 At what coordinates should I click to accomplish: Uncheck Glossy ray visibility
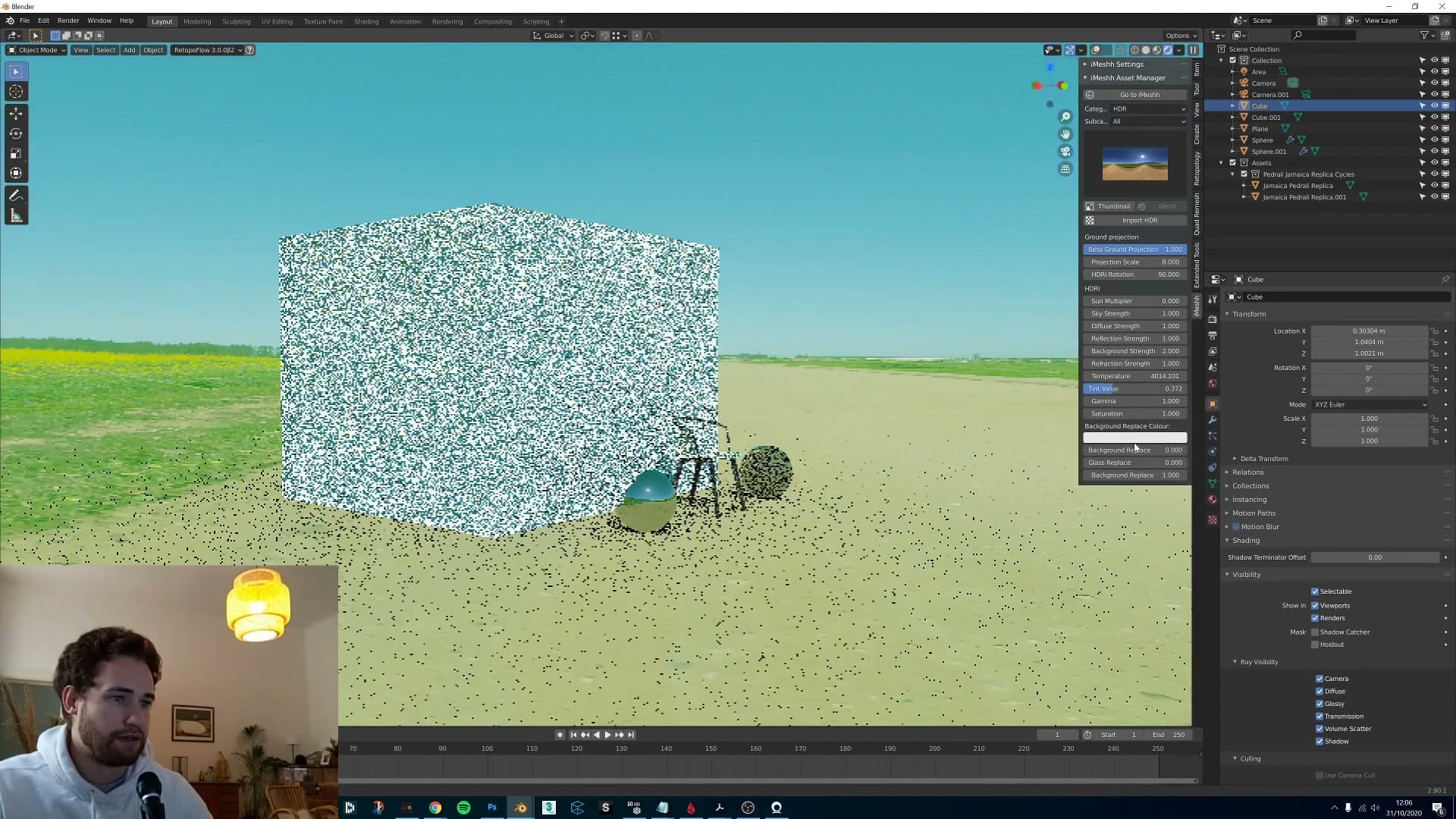point(1319,704)
